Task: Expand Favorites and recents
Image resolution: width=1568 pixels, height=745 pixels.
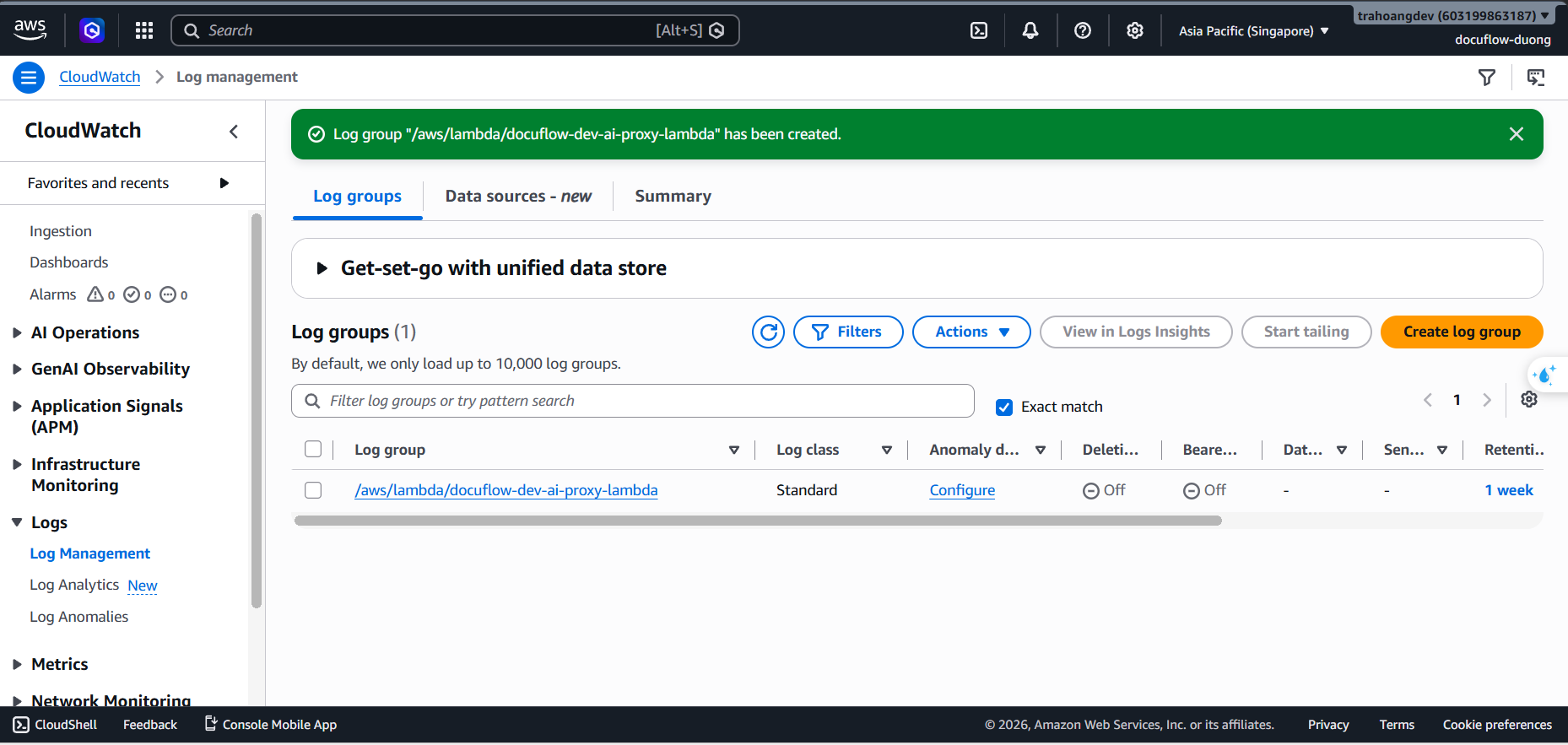Action: 224,183
